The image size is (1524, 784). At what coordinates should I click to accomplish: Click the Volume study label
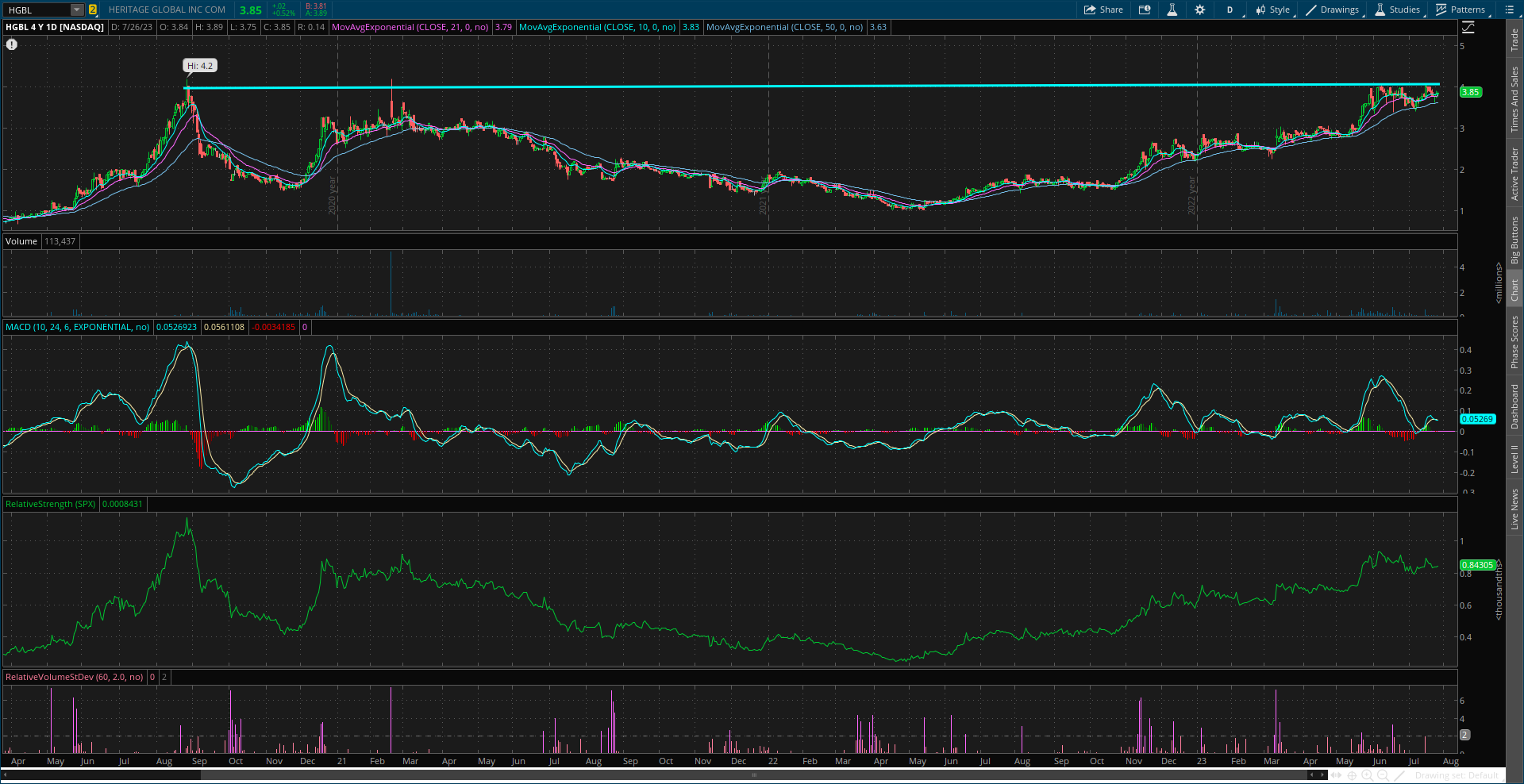click(x=21, y=241)
